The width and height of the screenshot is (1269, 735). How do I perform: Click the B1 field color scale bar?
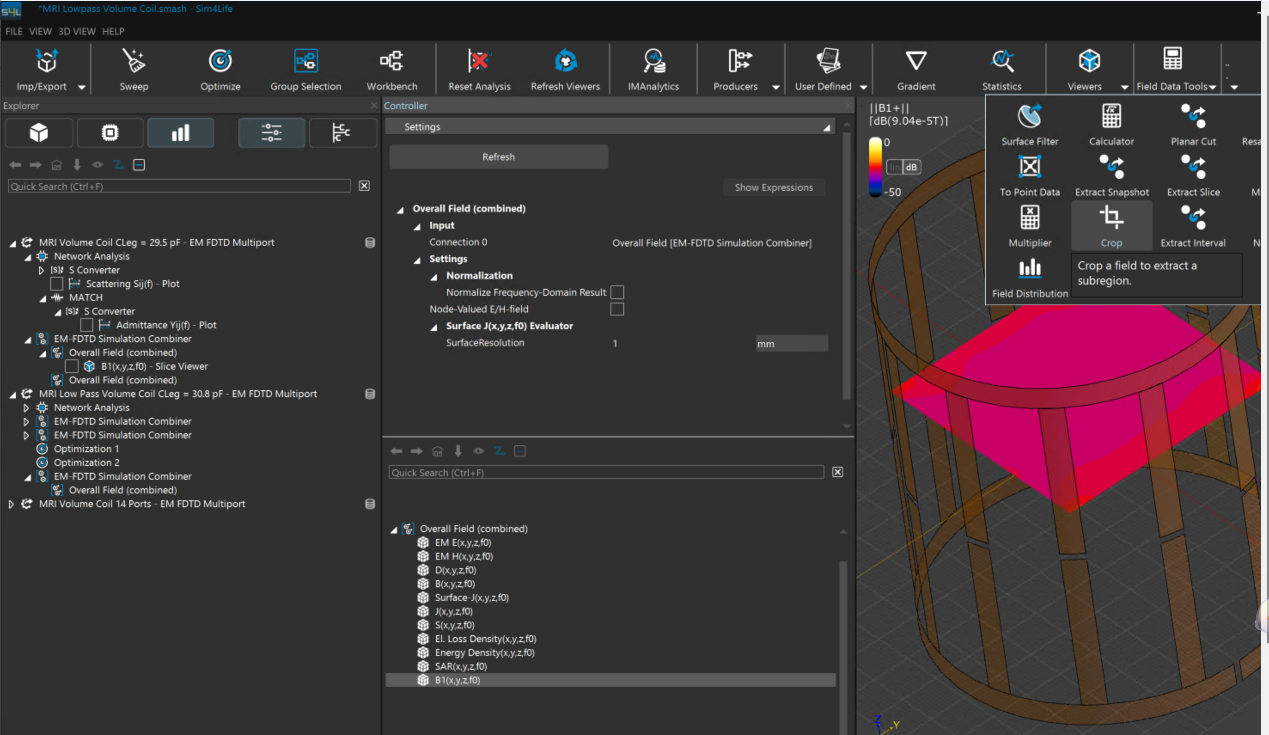coord(875,166)
